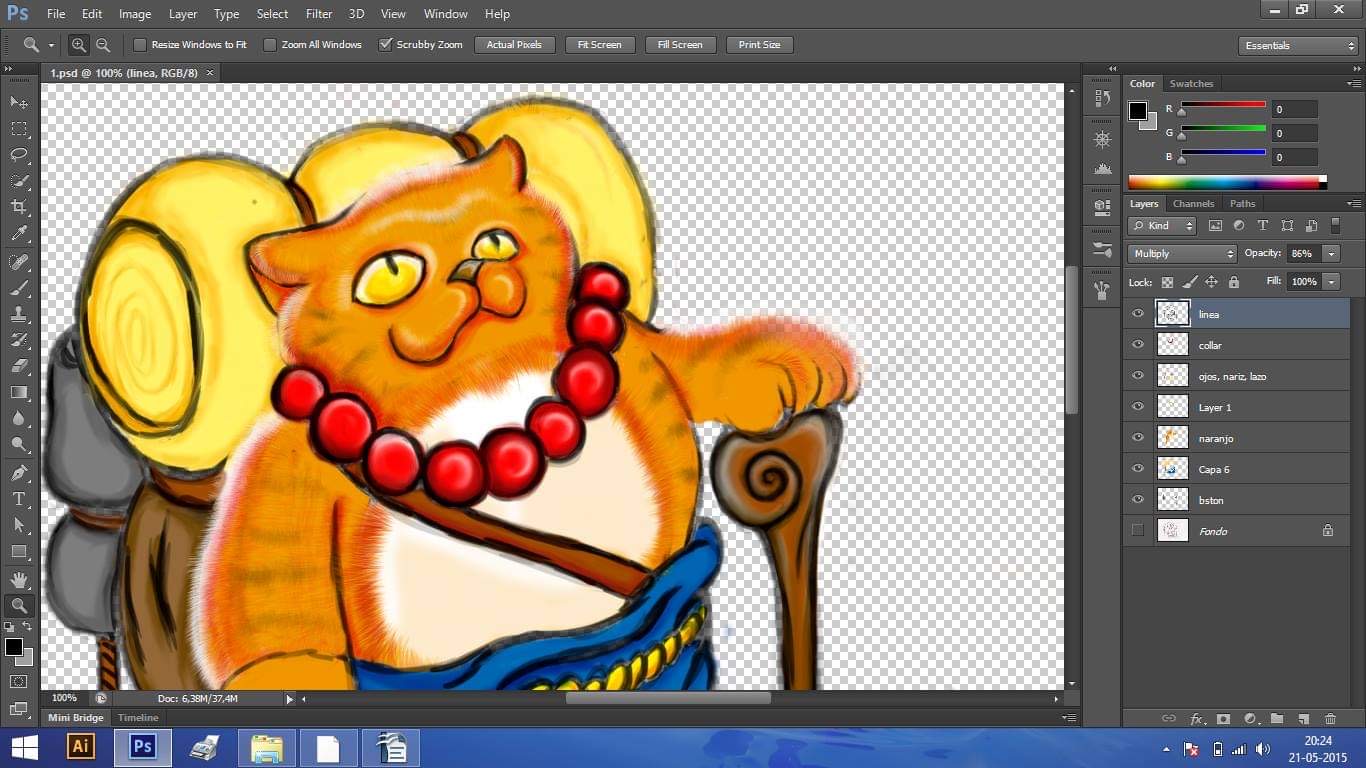Click the delete layer trash icon

[1330, 719]
